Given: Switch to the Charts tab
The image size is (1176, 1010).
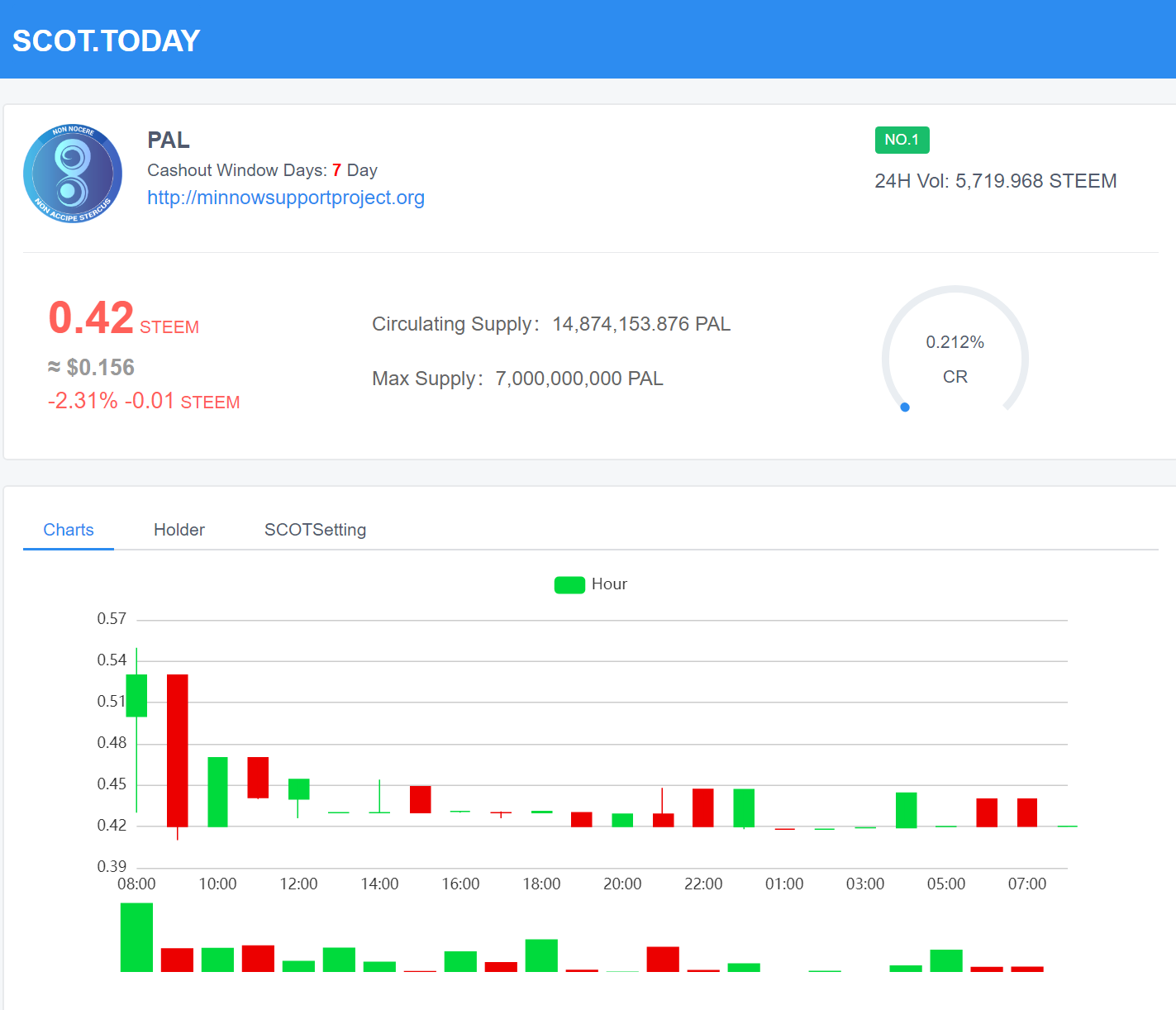Looking at the screenshot, I should tap(69, 530).
